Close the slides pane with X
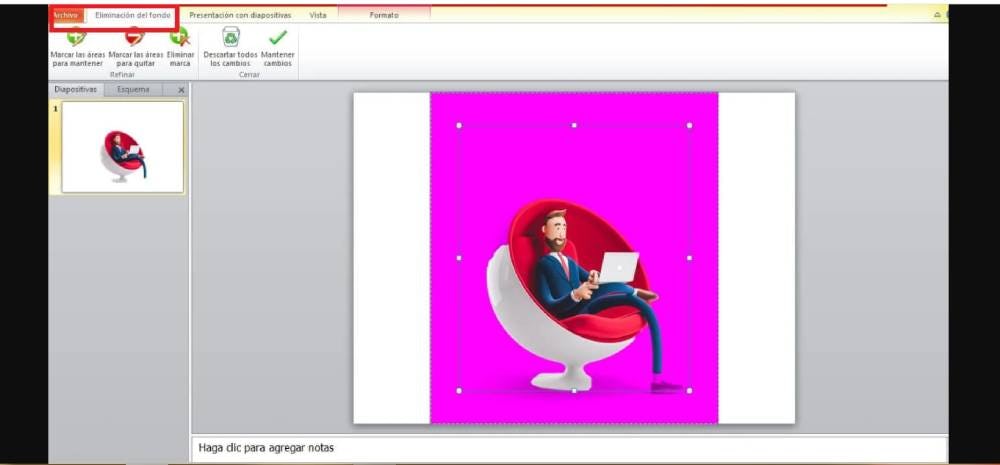Viewport: 1000px width, 465px height. tap(181, 90)
